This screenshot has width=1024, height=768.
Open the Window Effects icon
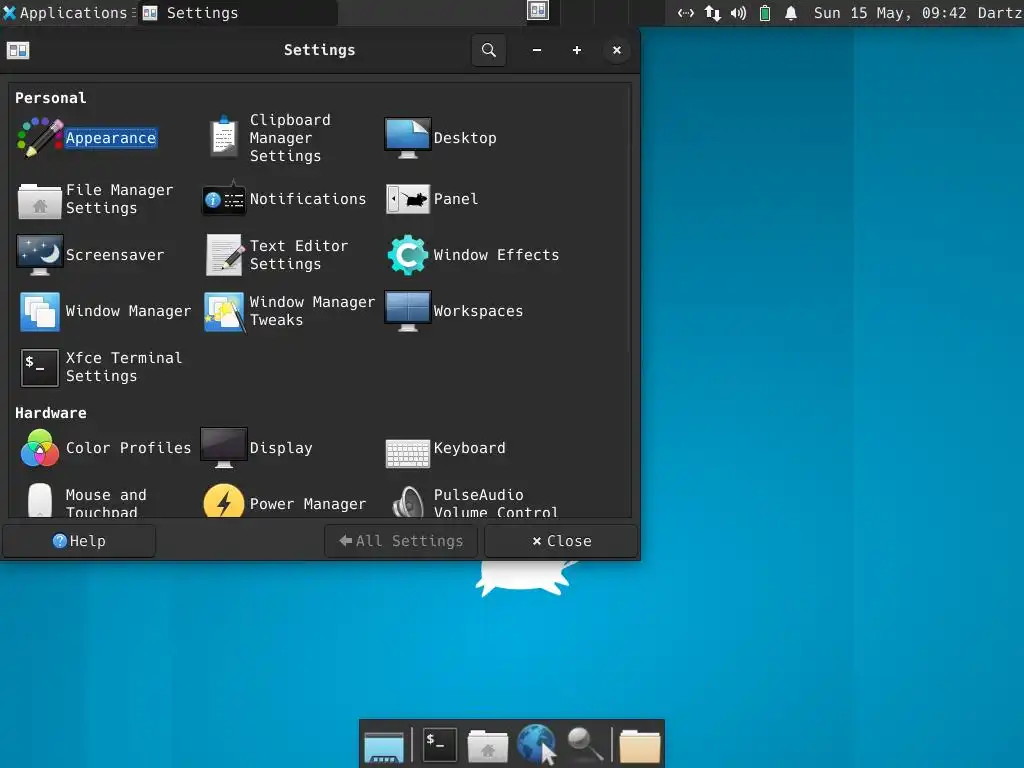coord(408,255)
